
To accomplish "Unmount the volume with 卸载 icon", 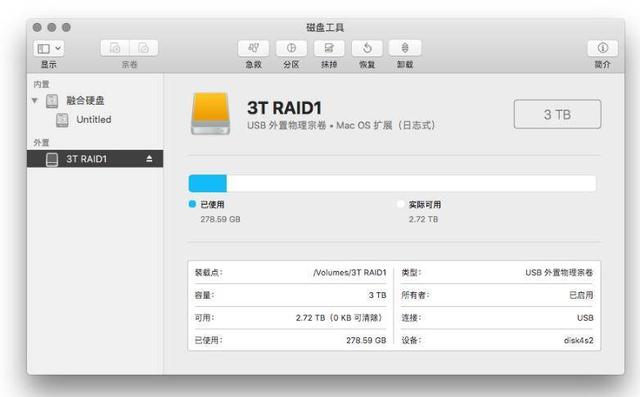I will coord(405,48).
